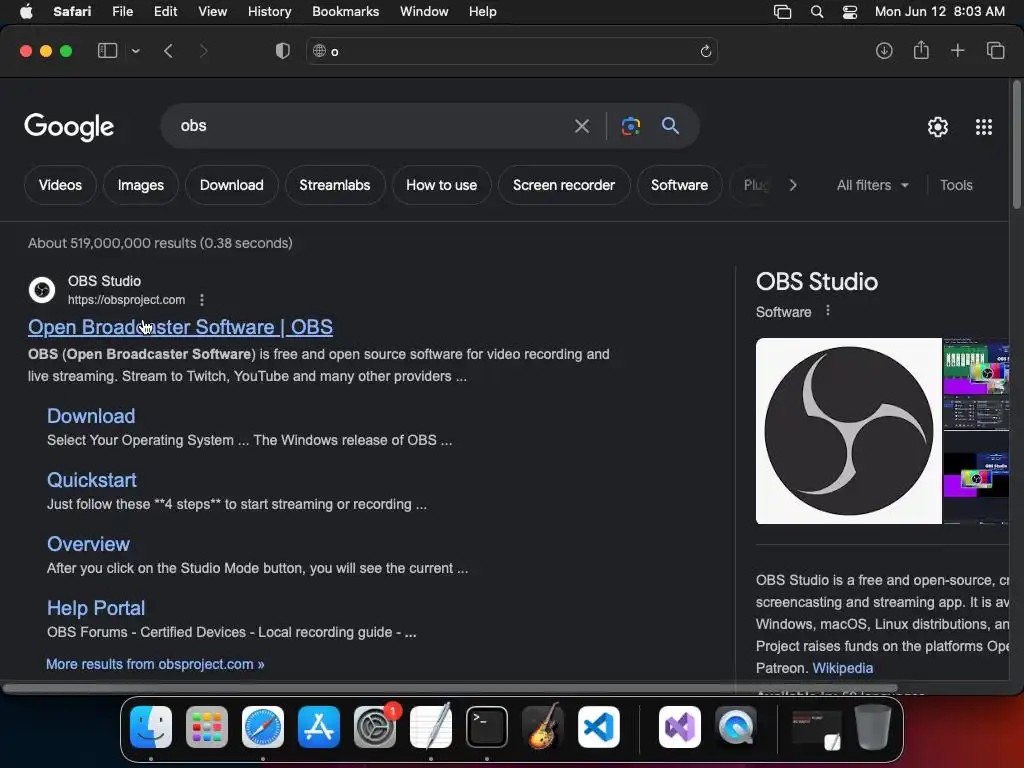Open the Safari menu
Image resolution: width=1024 pixels, height=768 pixels.
[72, 12]
